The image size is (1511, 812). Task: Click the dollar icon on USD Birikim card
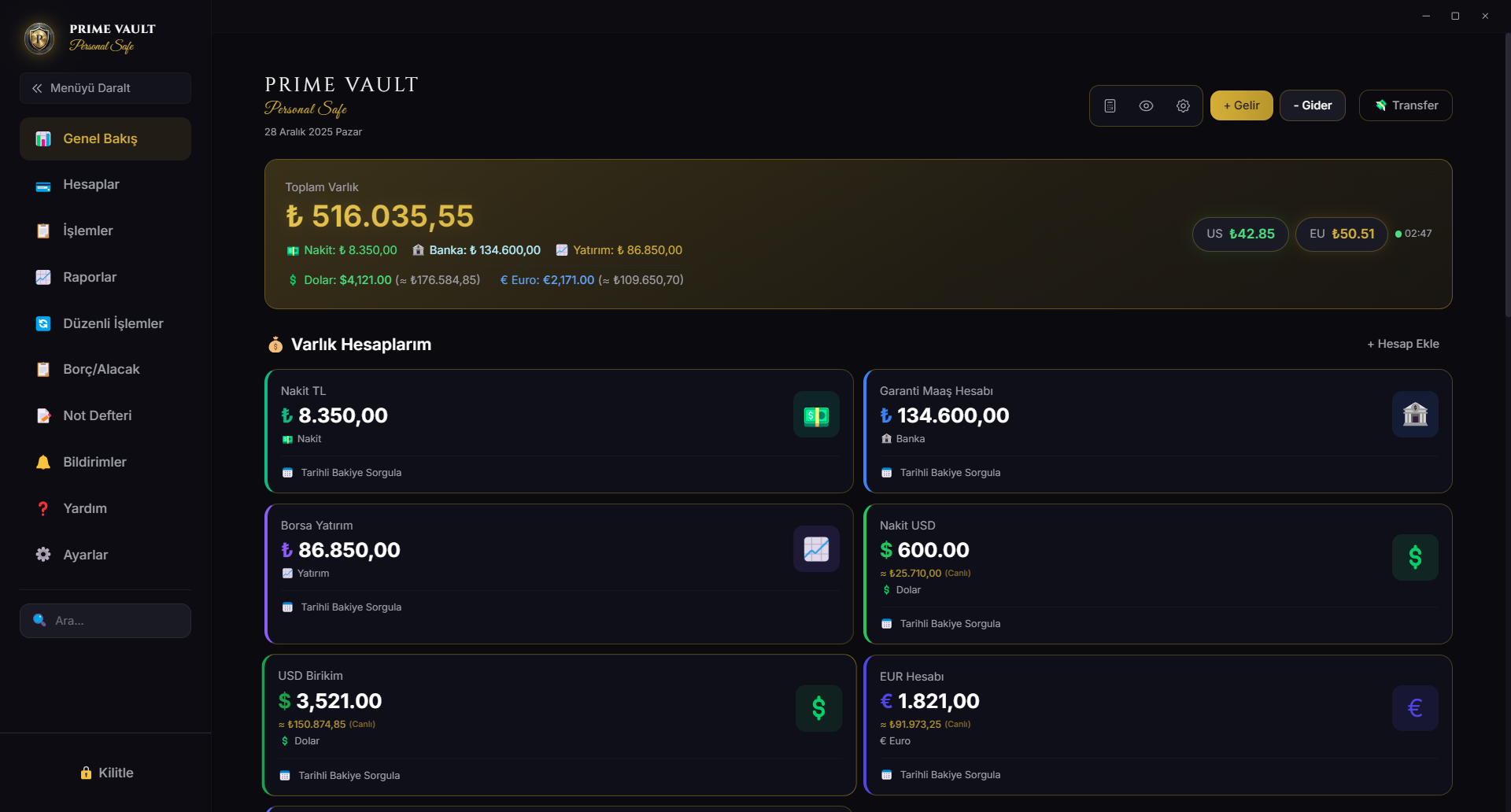pyautogui.click(x=818, y=708)
